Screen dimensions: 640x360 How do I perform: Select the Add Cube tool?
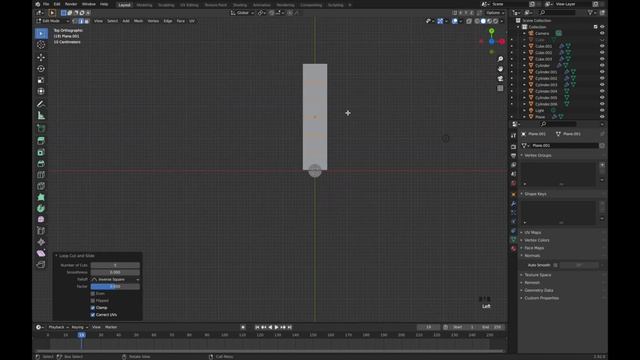click(x=41, y=128)
